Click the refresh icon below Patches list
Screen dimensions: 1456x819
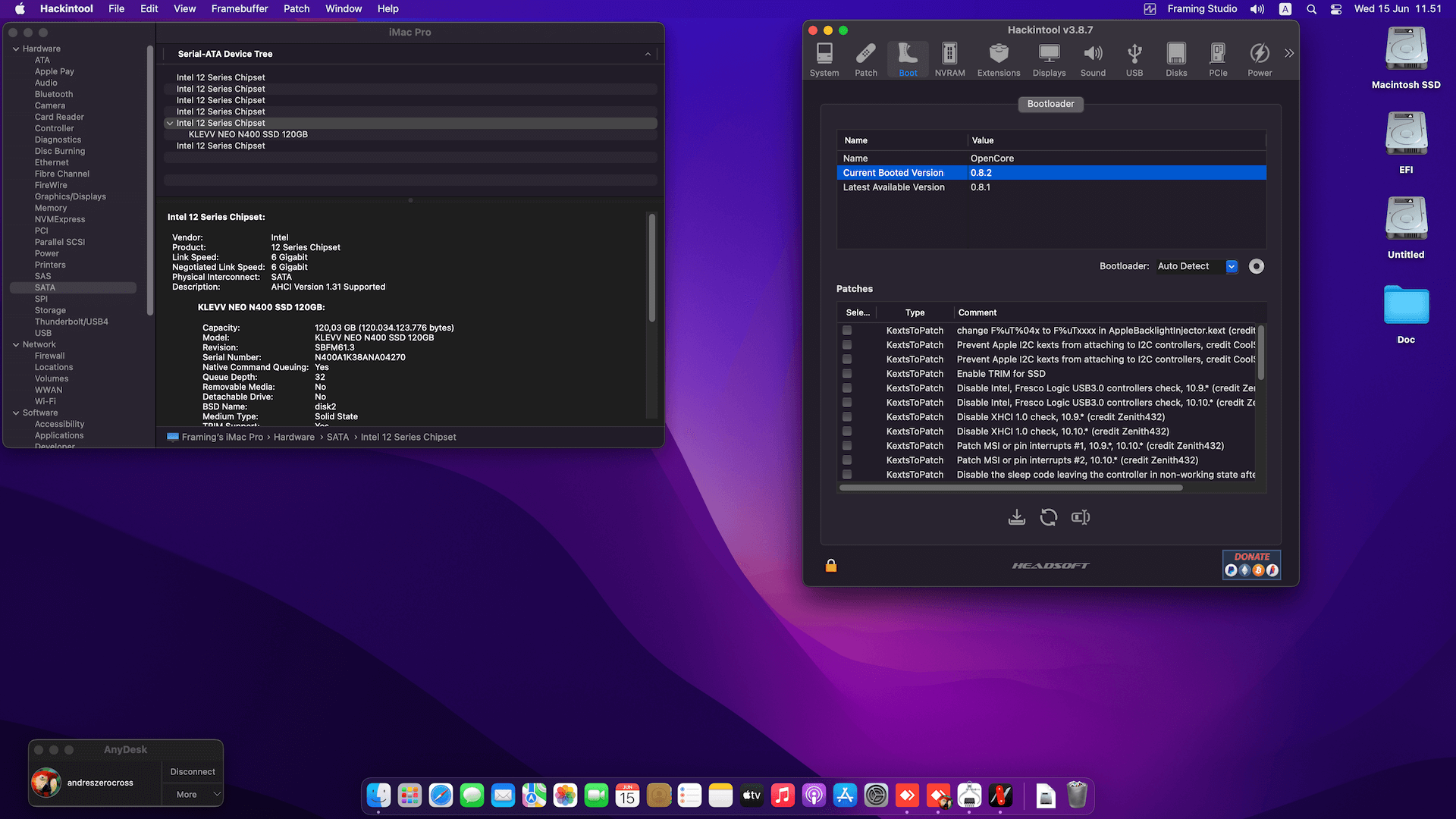click(x=1049, y=517)
